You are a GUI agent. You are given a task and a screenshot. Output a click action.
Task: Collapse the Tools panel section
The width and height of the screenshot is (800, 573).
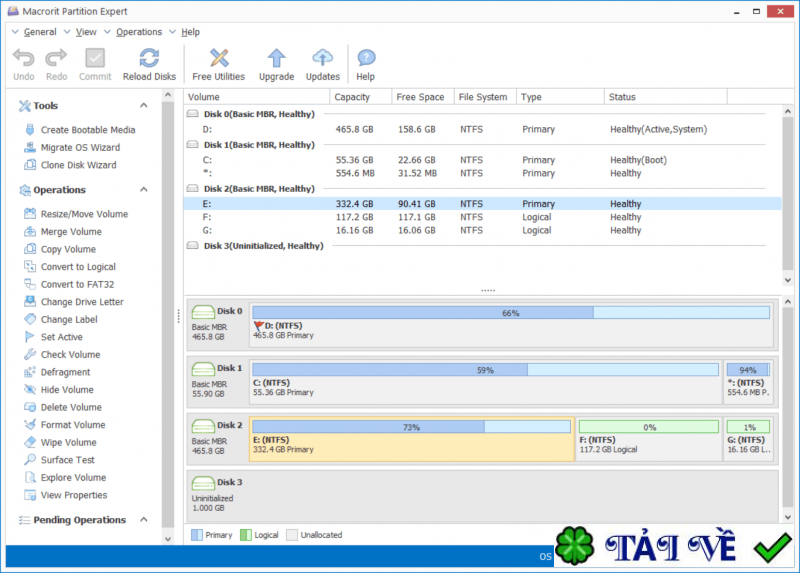(x=142, y=106)
